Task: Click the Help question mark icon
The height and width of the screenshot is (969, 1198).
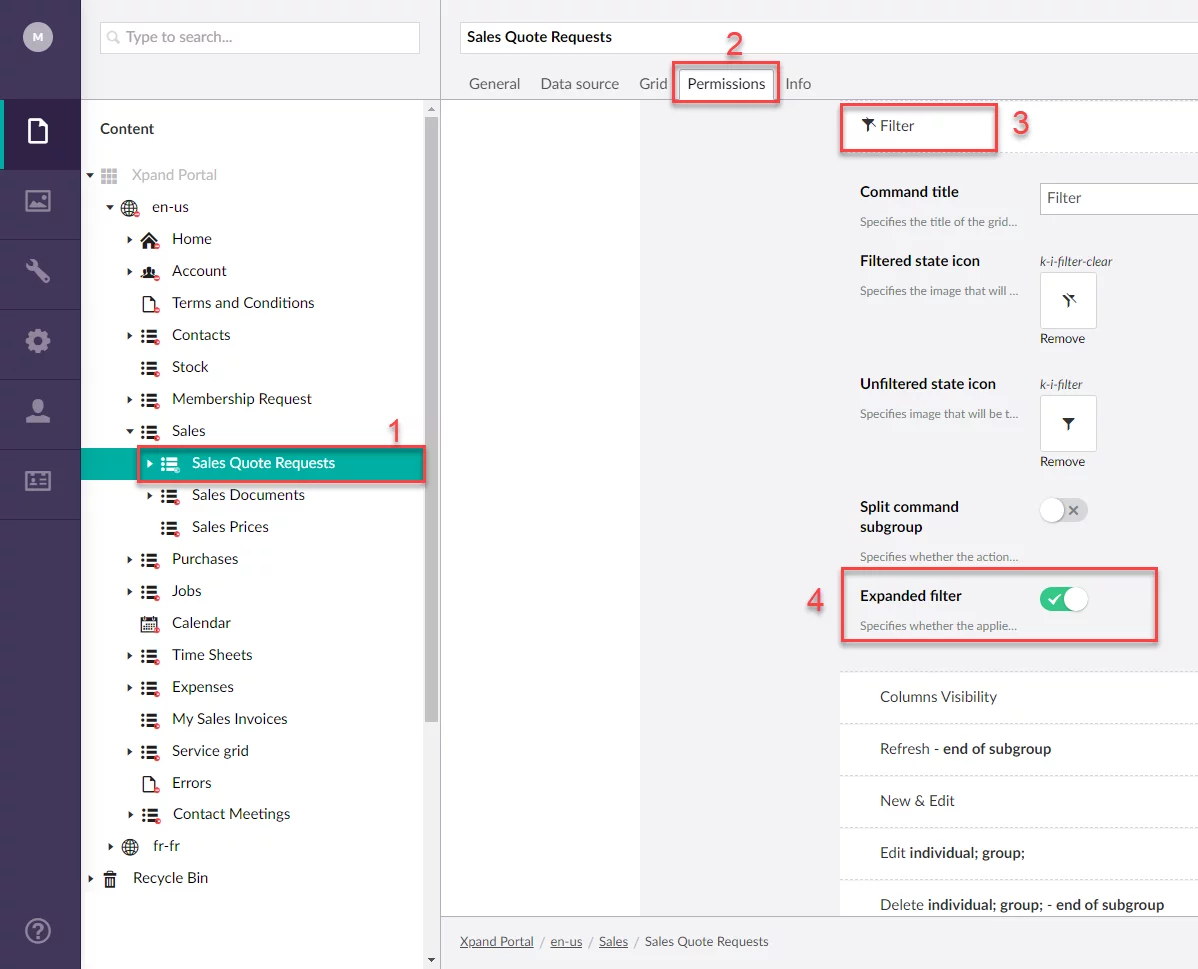Action: (x=38, y=929)
